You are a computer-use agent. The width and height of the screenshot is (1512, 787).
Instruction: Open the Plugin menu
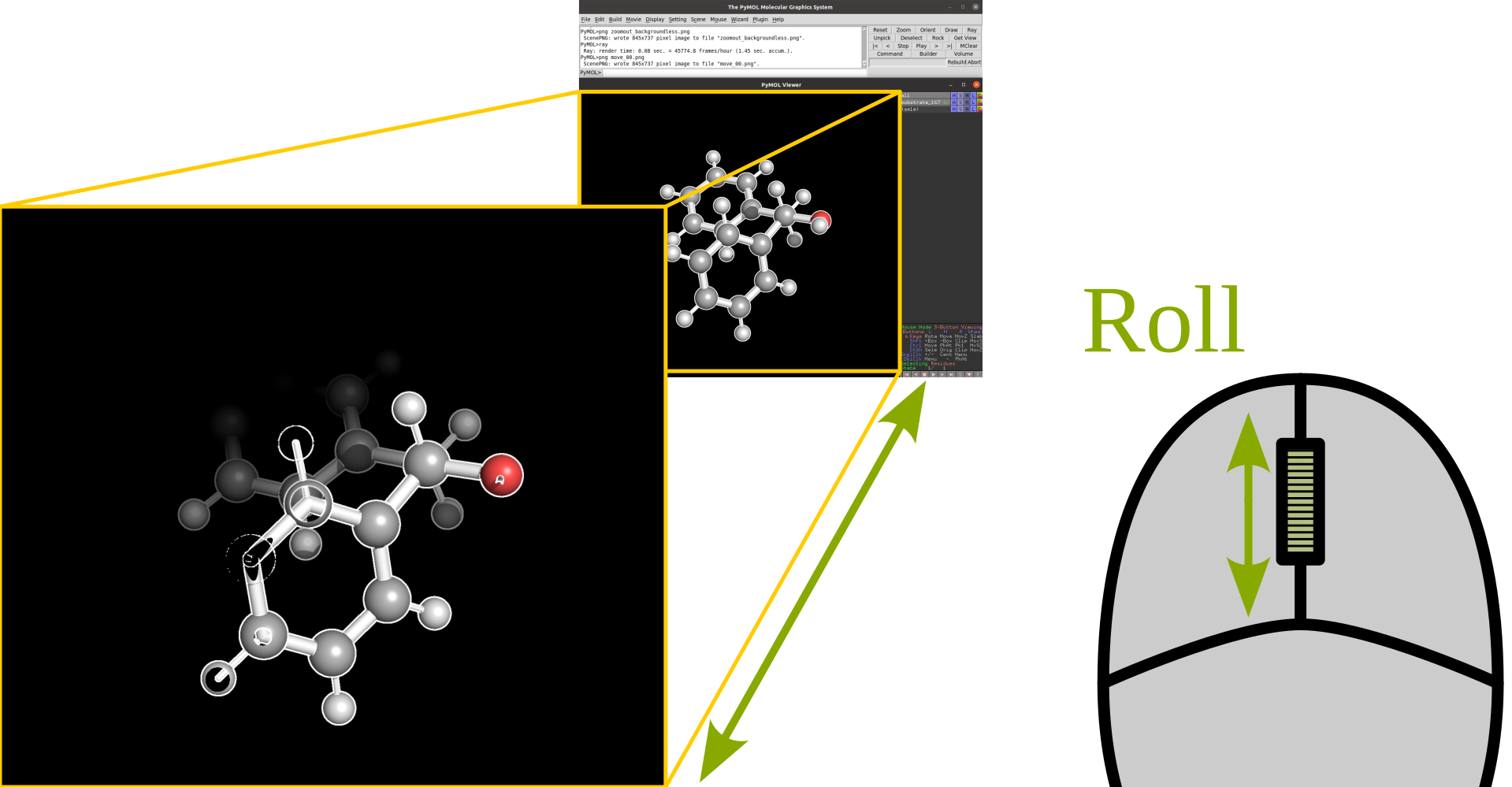[760, 20]
